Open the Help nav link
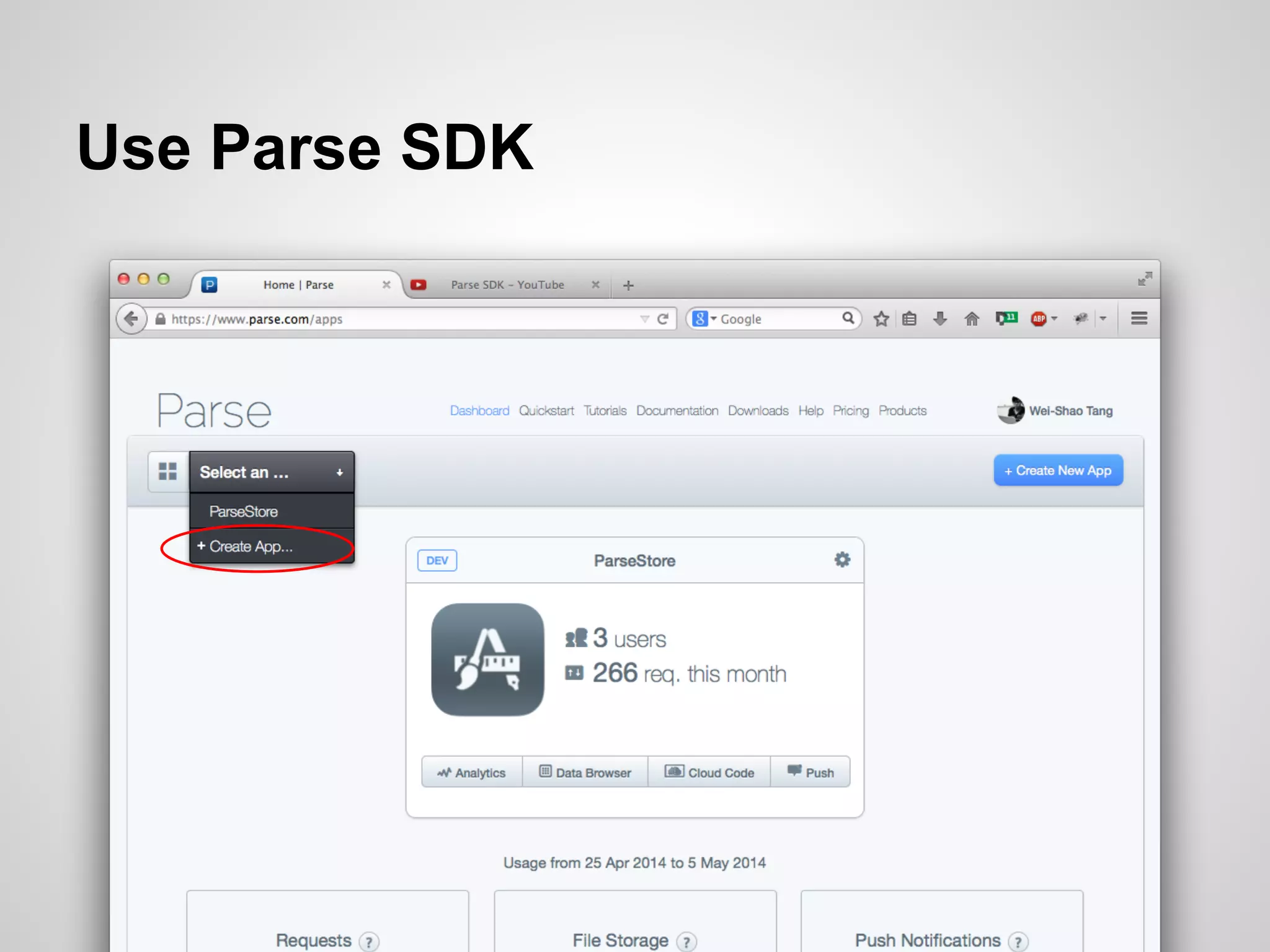This screenshot has height=952, width=1270. 810,411
